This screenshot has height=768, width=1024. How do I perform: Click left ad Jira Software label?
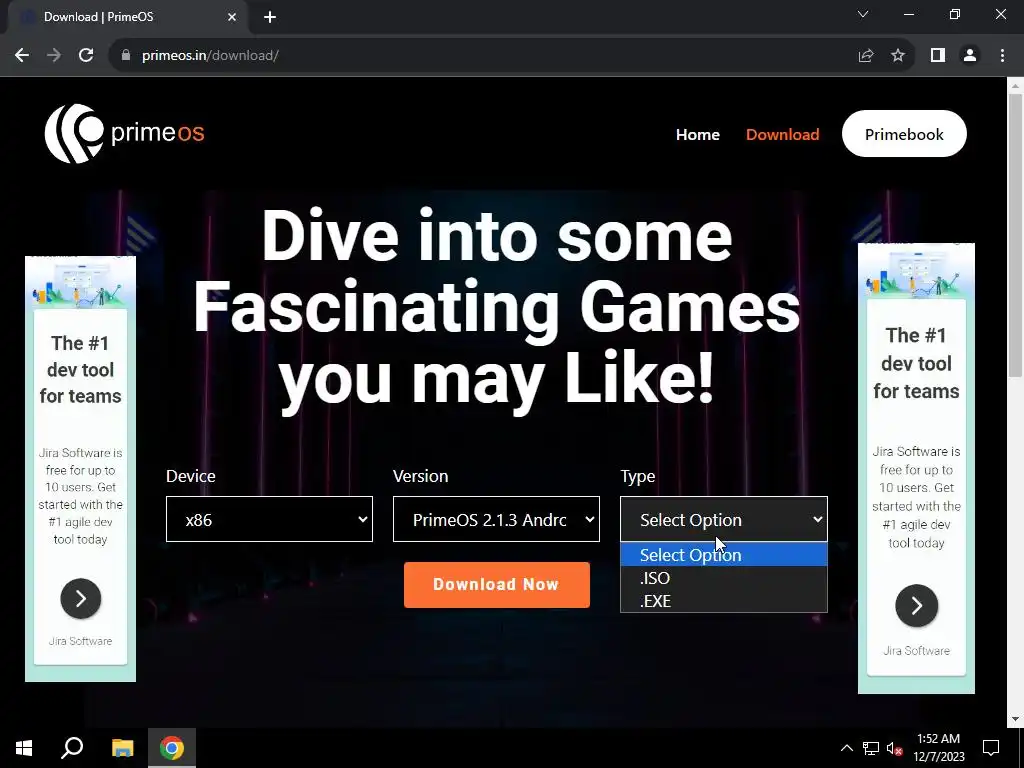80,641
